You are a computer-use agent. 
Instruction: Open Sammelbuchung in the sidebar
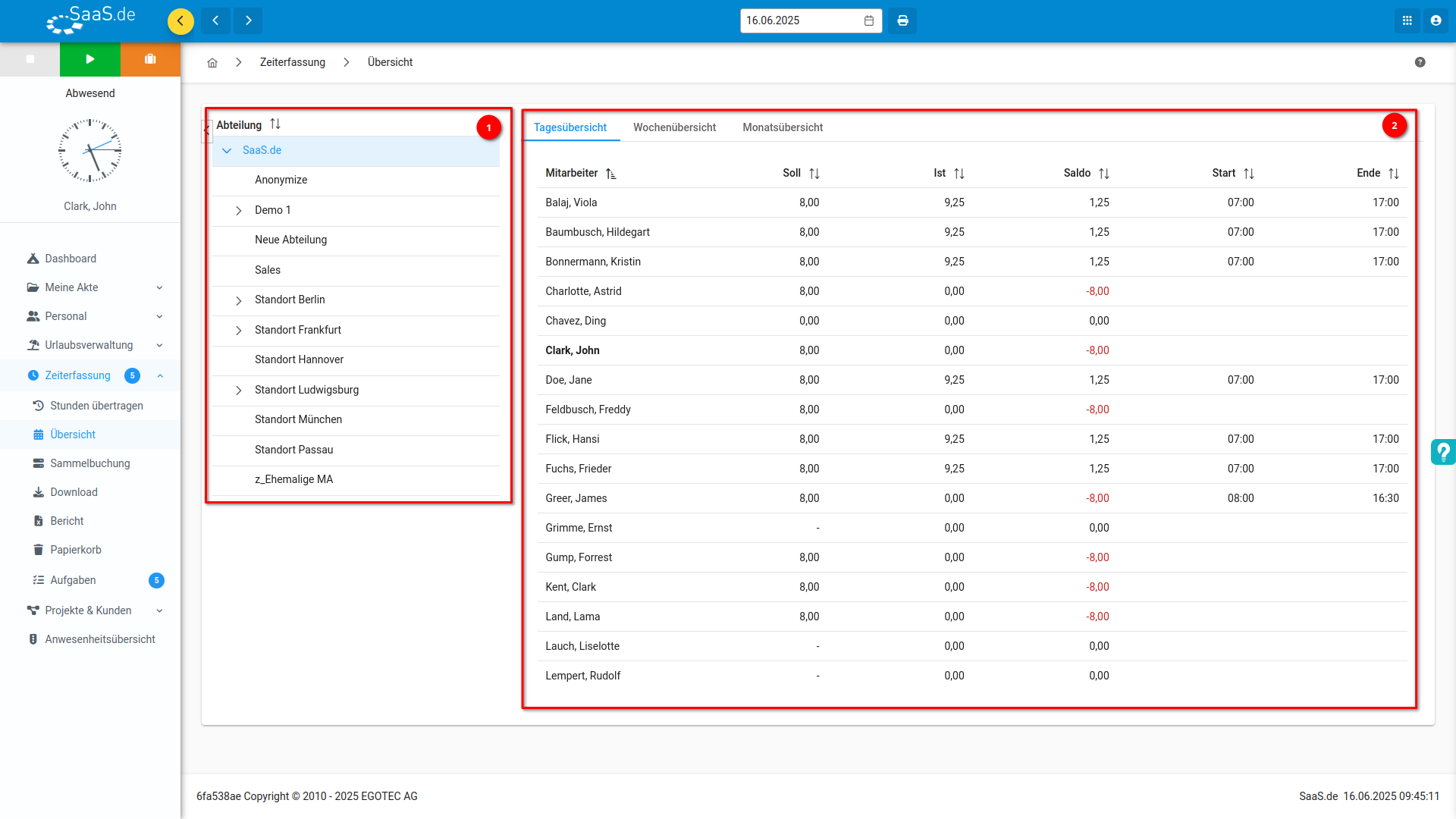90,463
